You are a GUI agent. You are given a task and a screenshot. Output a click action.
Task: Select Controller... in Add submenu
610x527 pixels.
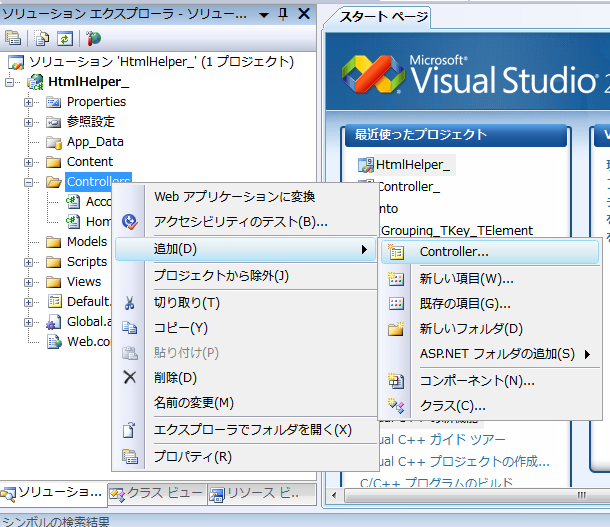[490, 252]
